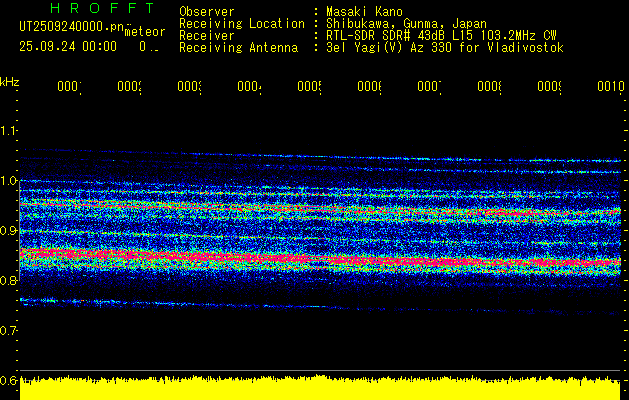Click the 1.1 kHz axis tick
Screen dimensions: 629x400
tap(9, 131)
